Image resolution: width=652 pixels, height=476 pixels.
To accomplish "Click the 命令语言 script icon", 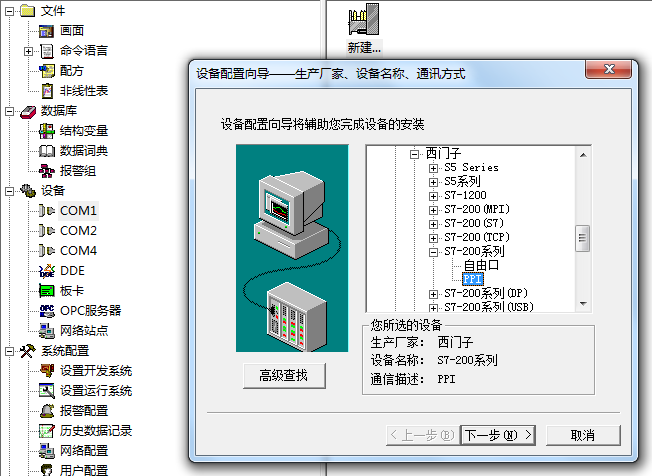I will click(x=47, y=51).
